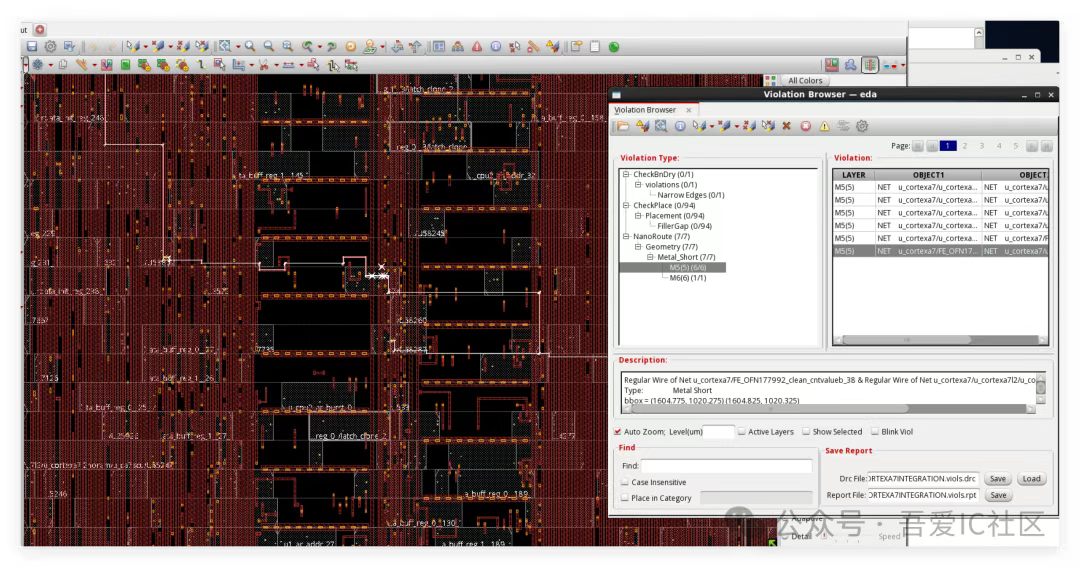Click zoom-to-violation icon in Violation Browser toolbar

click(x=661, y=126)
